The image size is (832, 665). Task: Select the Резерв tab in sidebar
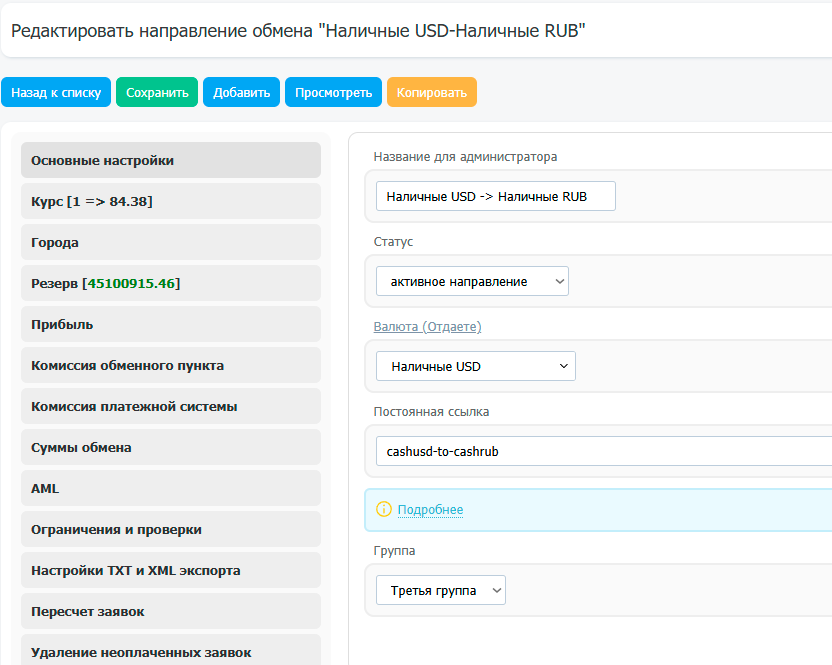[170, 283]
